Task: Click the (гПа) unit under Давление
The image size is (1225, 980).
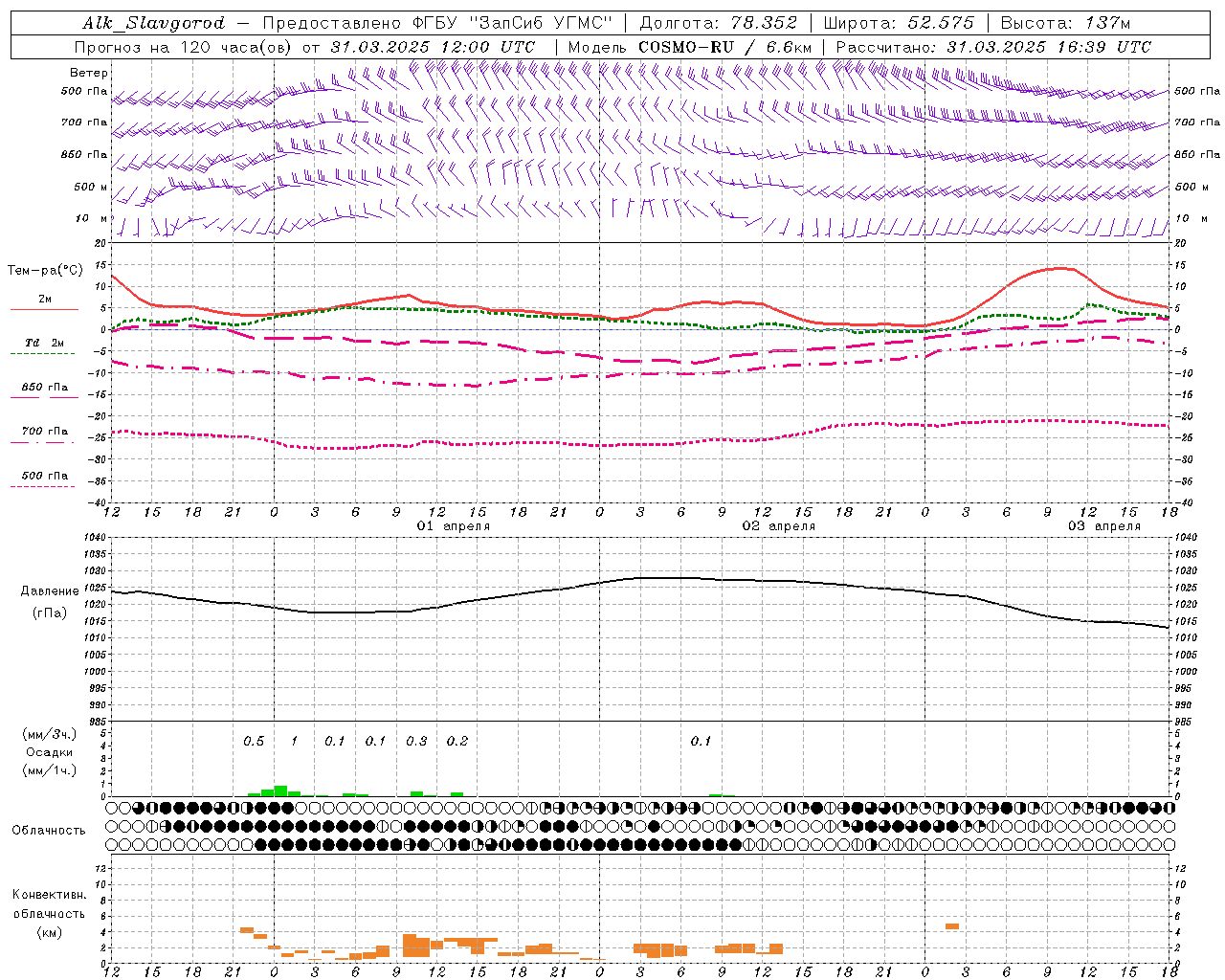Action: pos(50,613)
